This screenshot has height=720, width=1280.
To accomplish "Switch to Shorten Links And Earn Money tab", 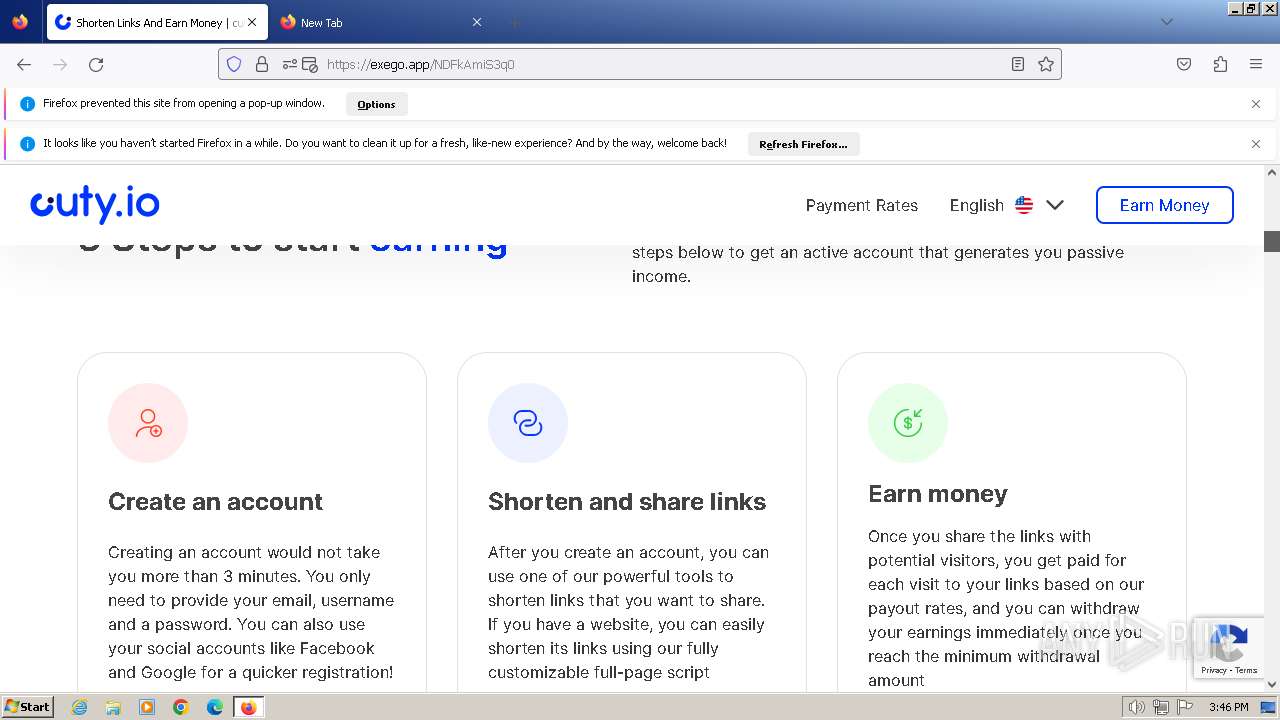I will pyautogui.click(x=157, y=22).
